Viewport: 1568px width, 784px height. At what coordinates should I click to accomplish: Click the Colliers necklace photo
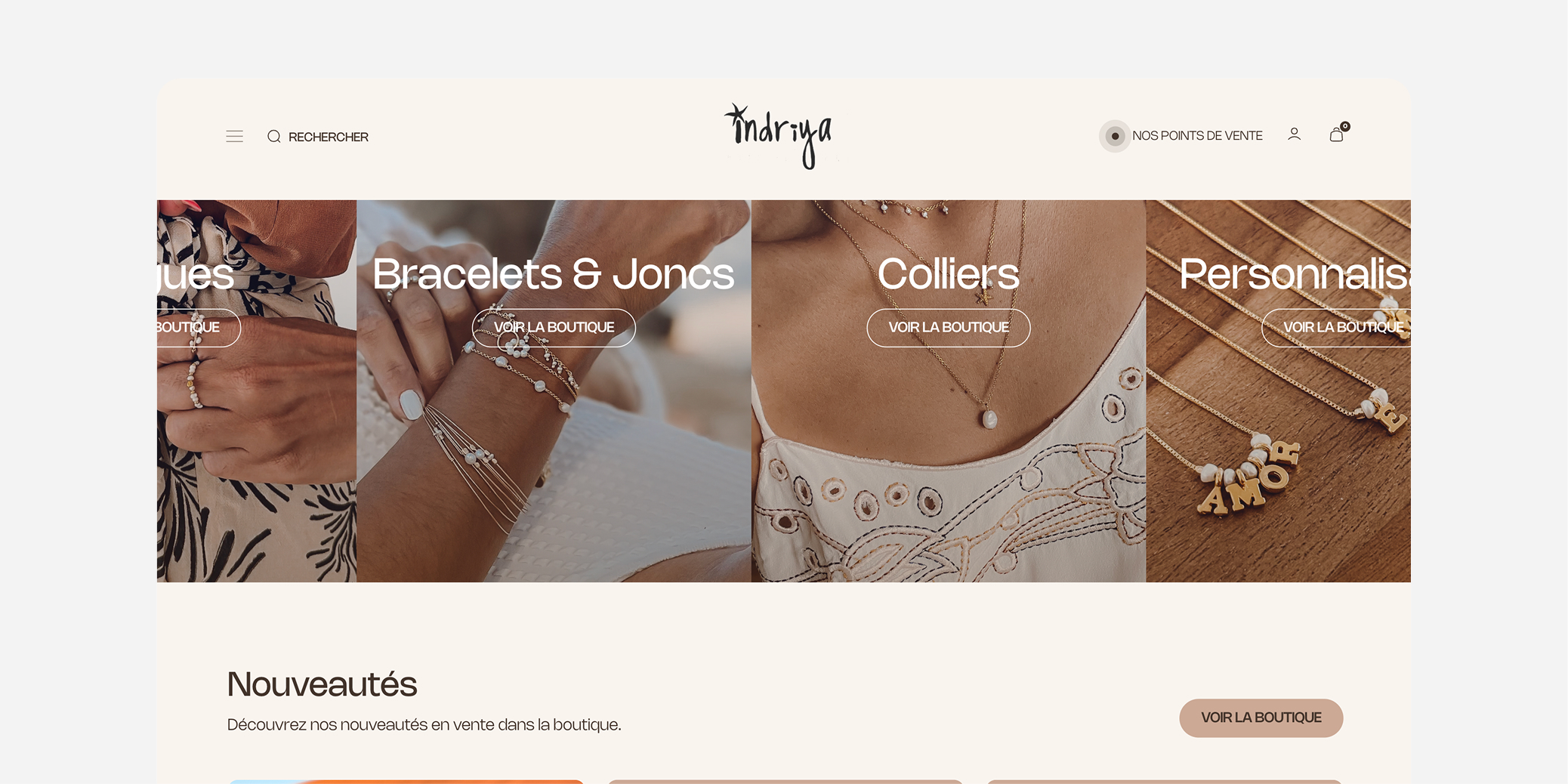[949, 453]
